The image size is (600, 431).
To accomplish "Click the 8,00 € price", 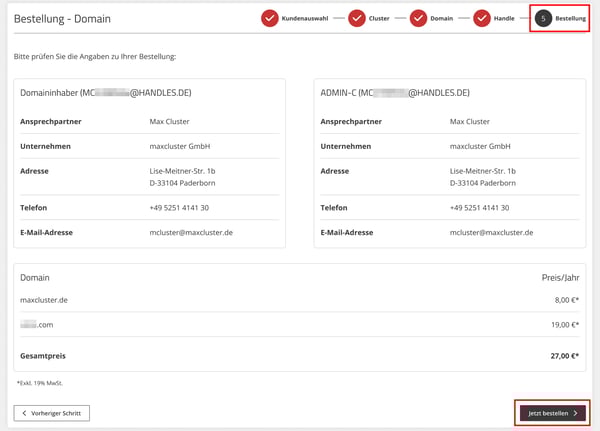I will click(x=567, y=300).
